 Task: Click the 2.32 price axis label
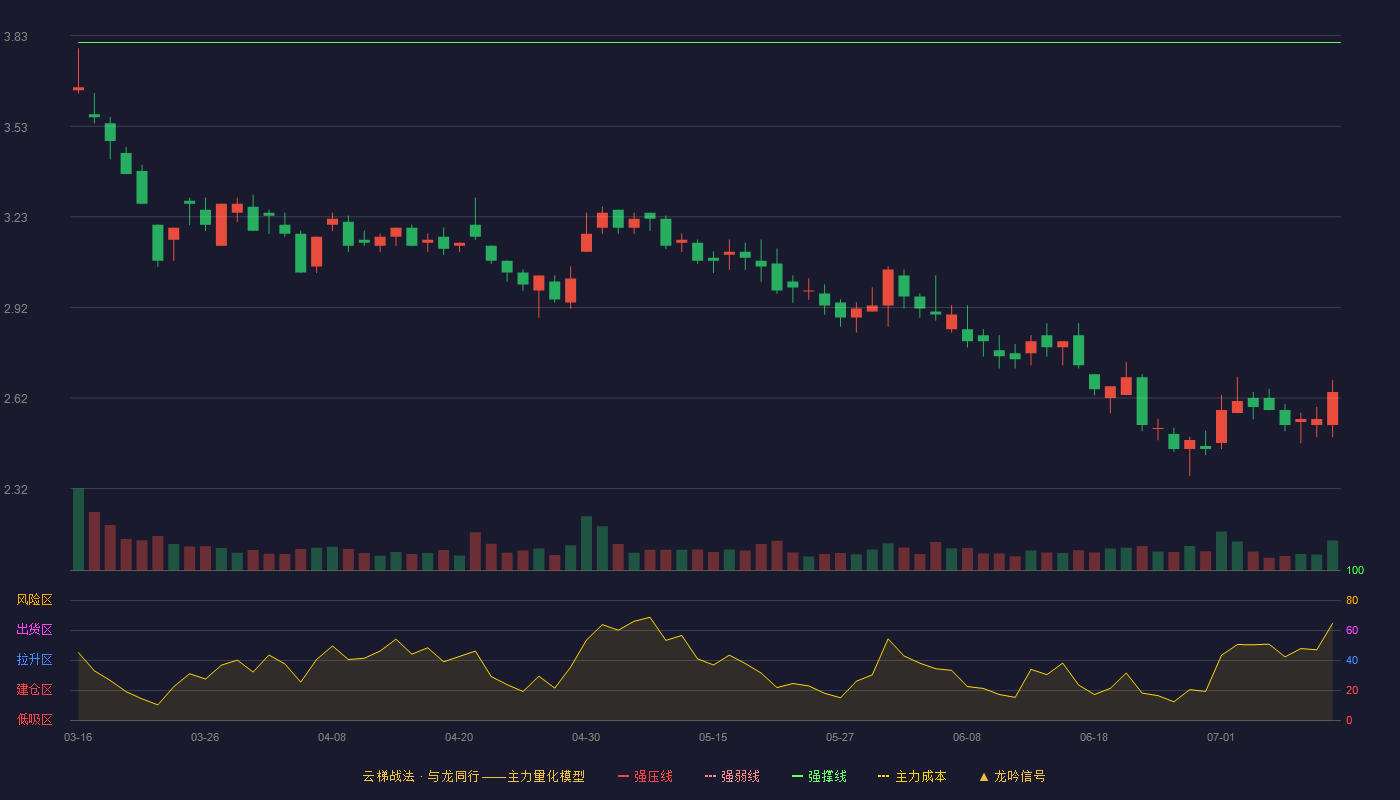point(15,490)
